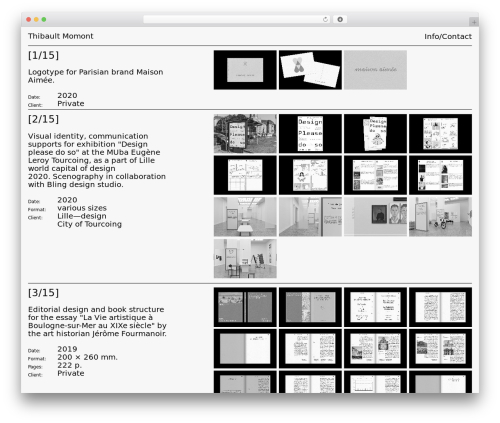Open Maison Aimée card thumbnail on black
This screenshot has width=500, height=423.
point(245,70)
